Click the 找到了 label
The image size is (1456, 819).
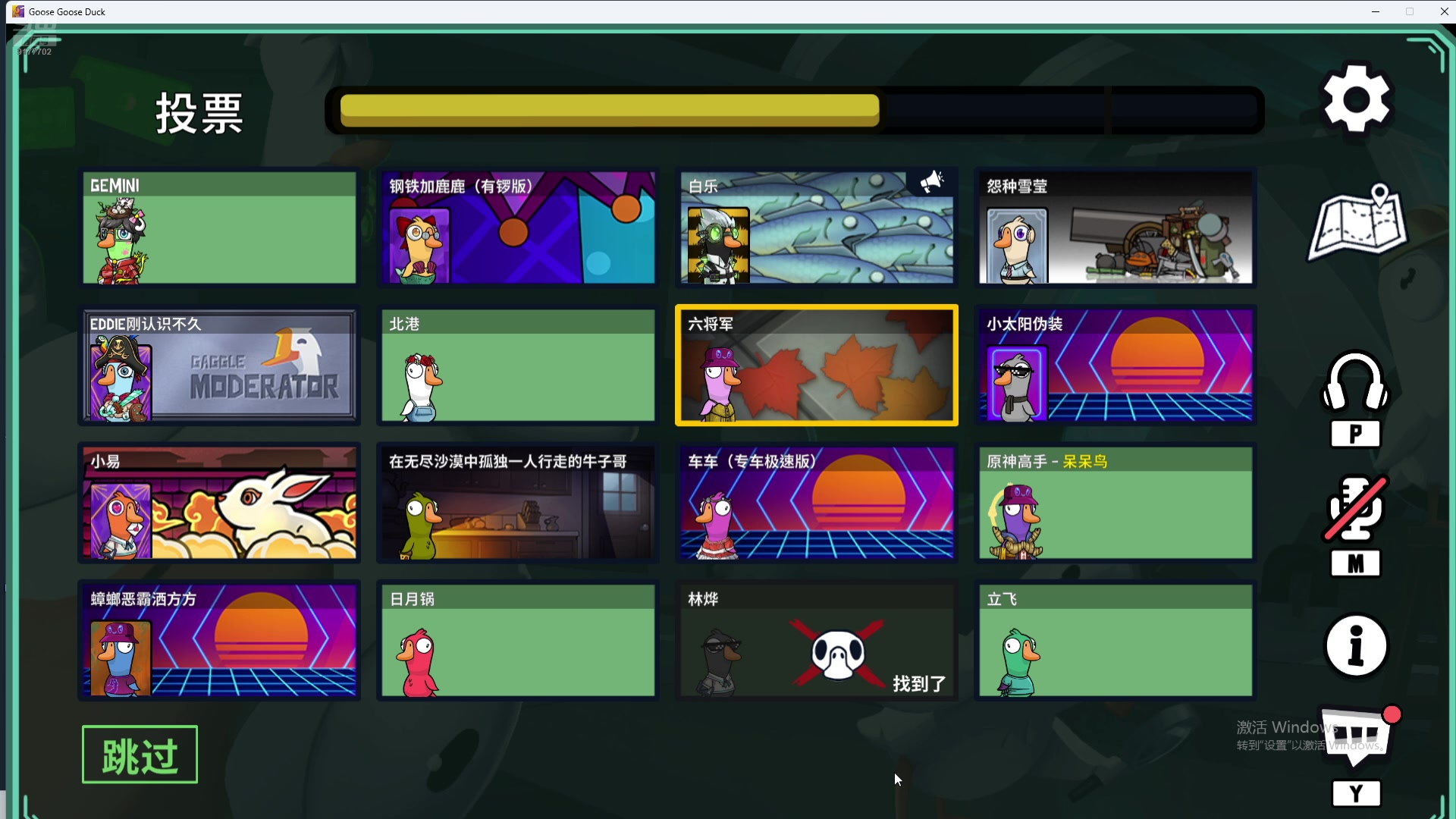[919, 684]
